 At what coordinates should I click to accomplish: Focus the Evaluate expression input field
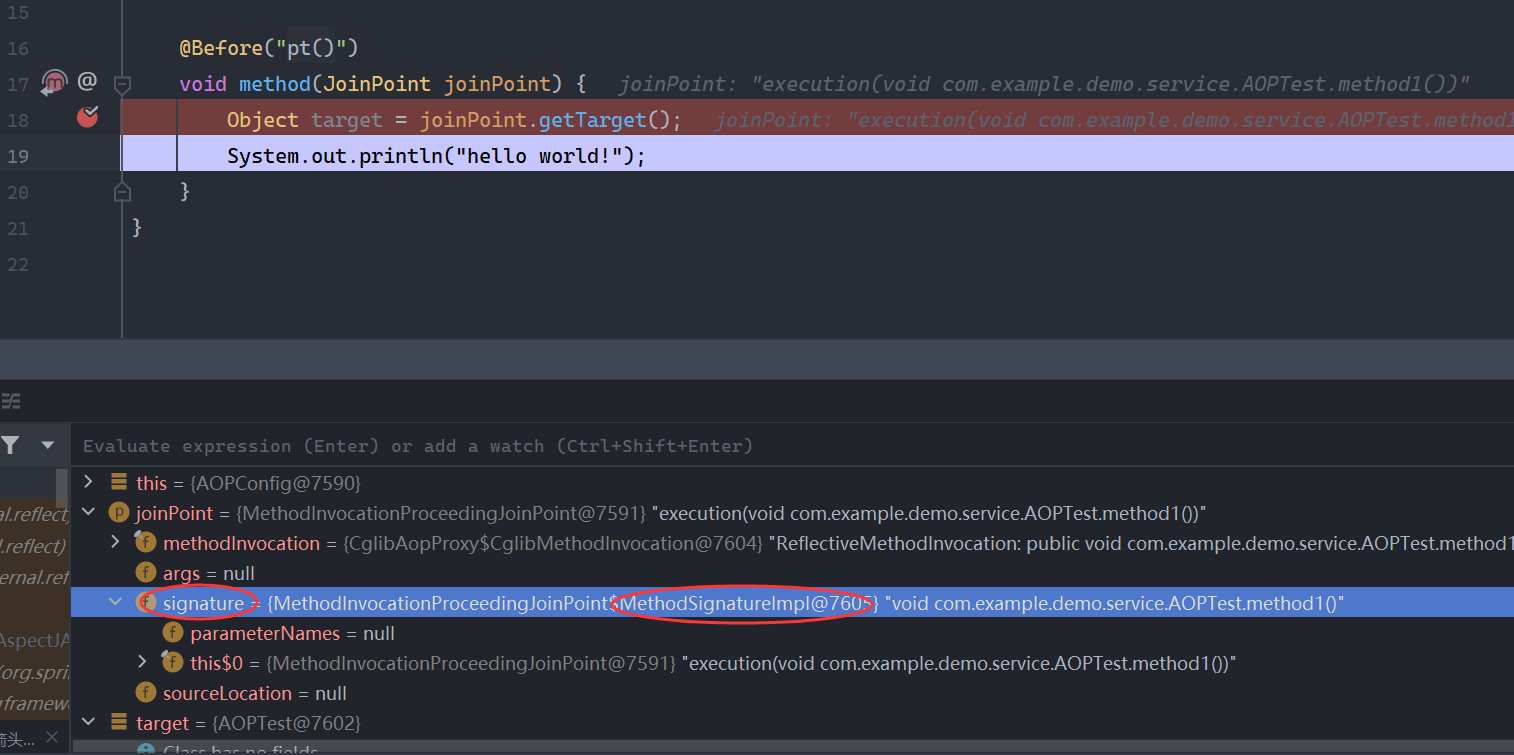792,446
